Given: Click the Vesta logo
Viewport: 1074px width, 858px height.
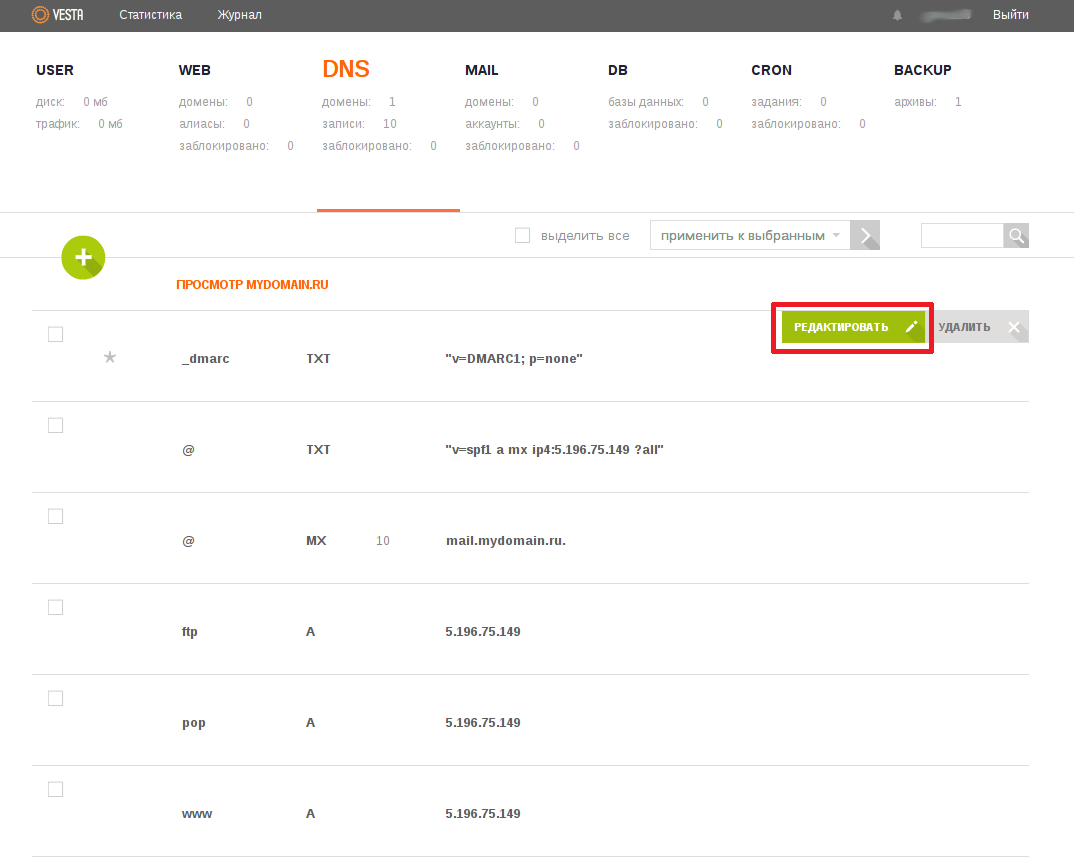Looking at the screenshot, I should click(58, 14).
